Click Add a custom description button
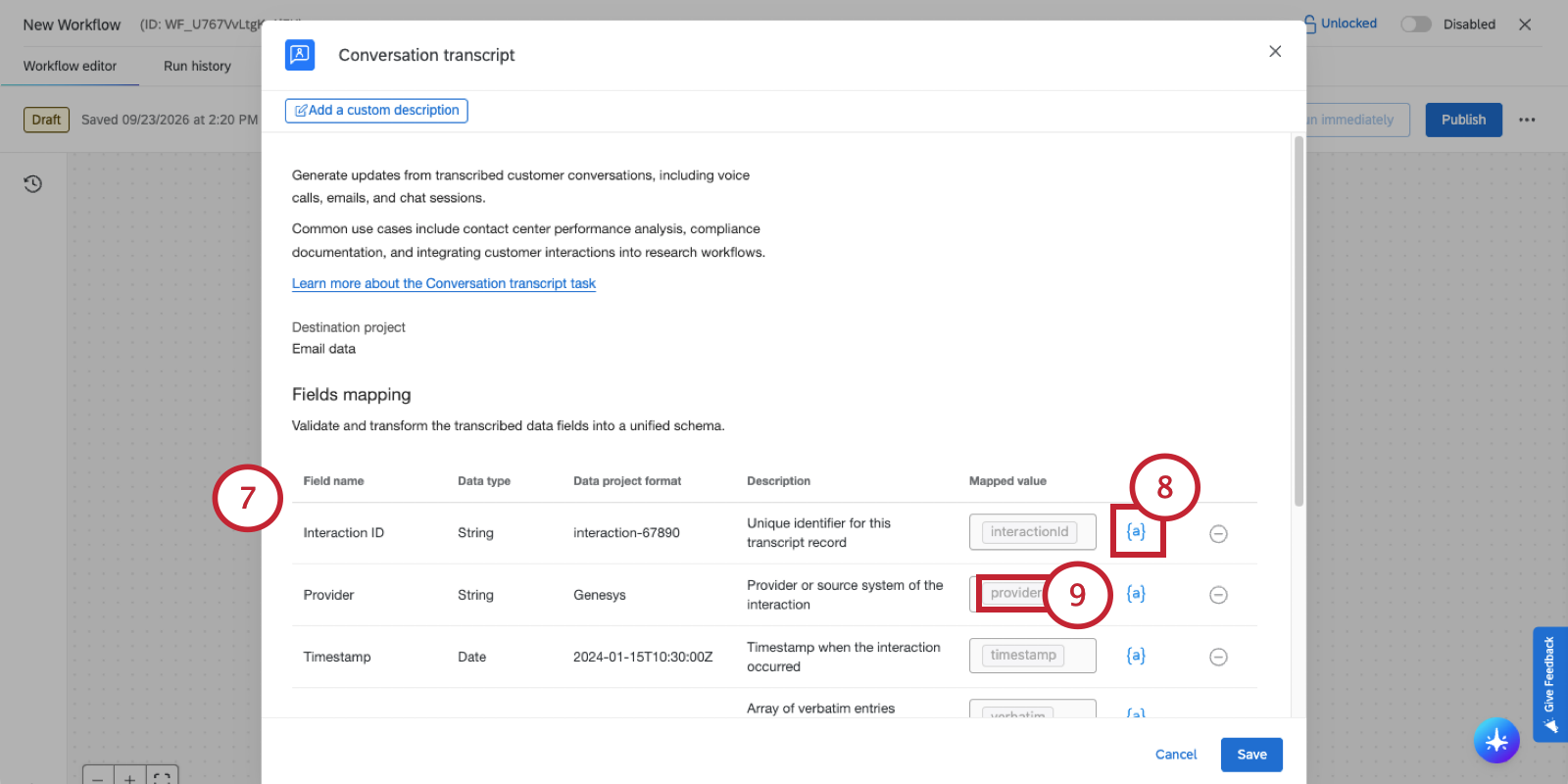The width and height of the screenshot is (1568, 784). click(x=376, y=111)
